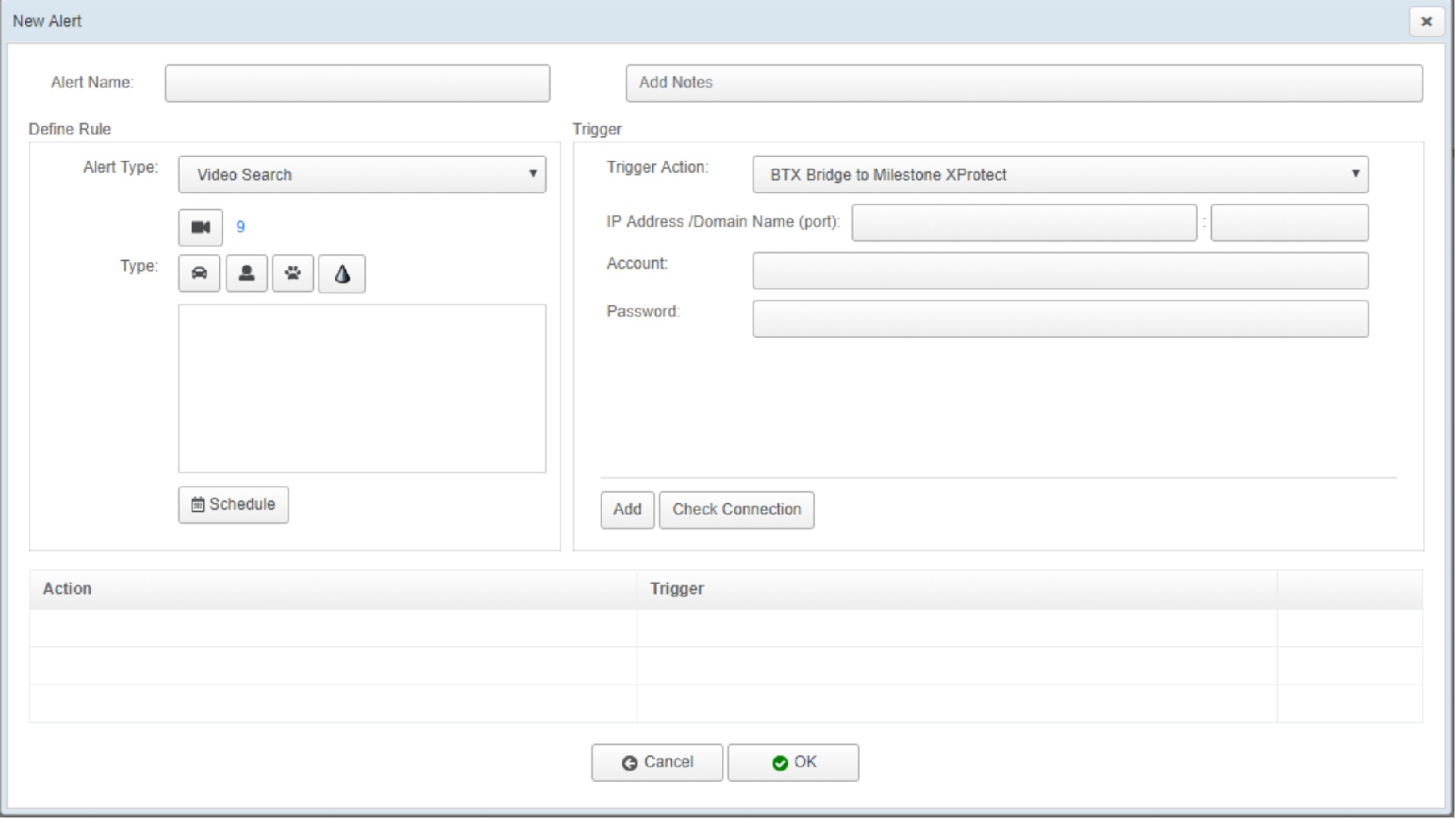Click the camera source icon
Screen dimensions: 1456x819
point(199,226)
